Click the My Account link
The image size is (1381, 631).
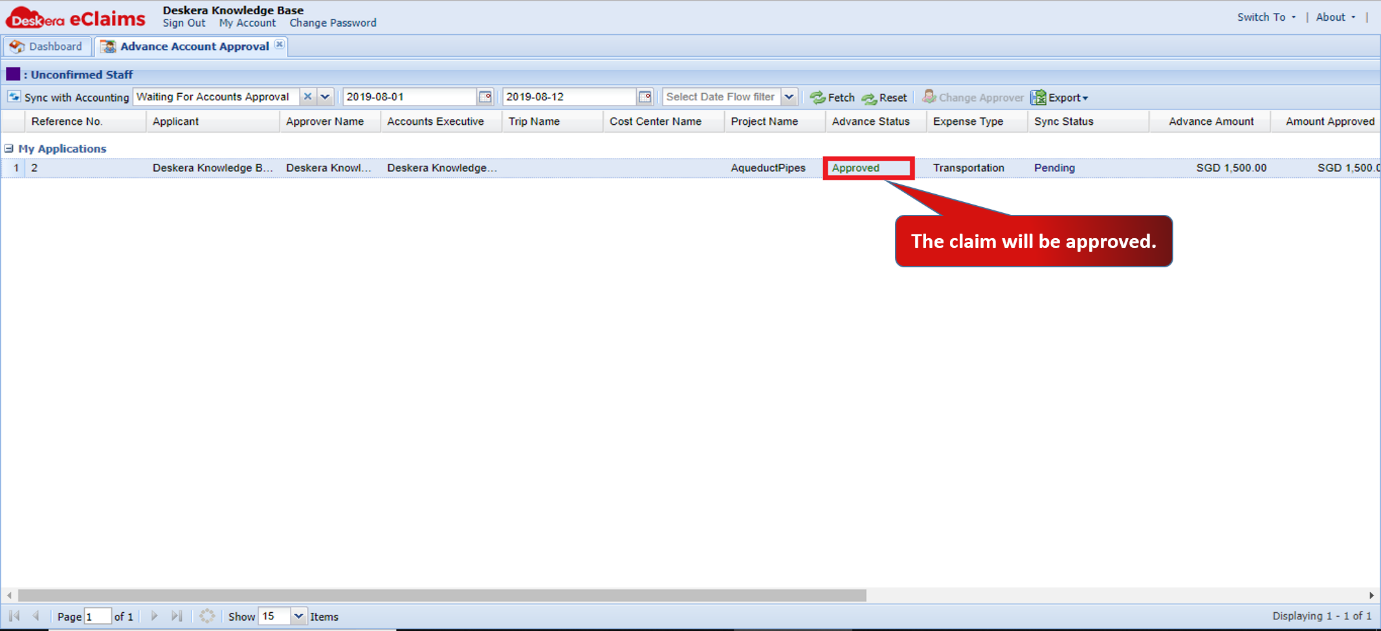[247, 23]
